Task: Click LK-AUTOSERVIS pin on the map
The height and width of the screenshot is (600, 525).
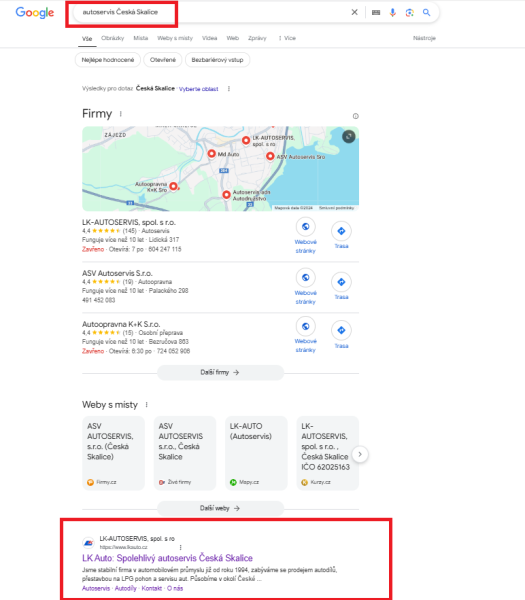Action: (x=246, y=140)
